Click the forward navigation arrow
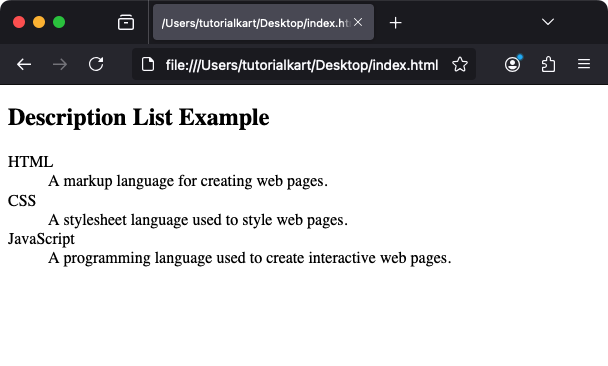Screen dimensions: 608x366 [60, 64]
